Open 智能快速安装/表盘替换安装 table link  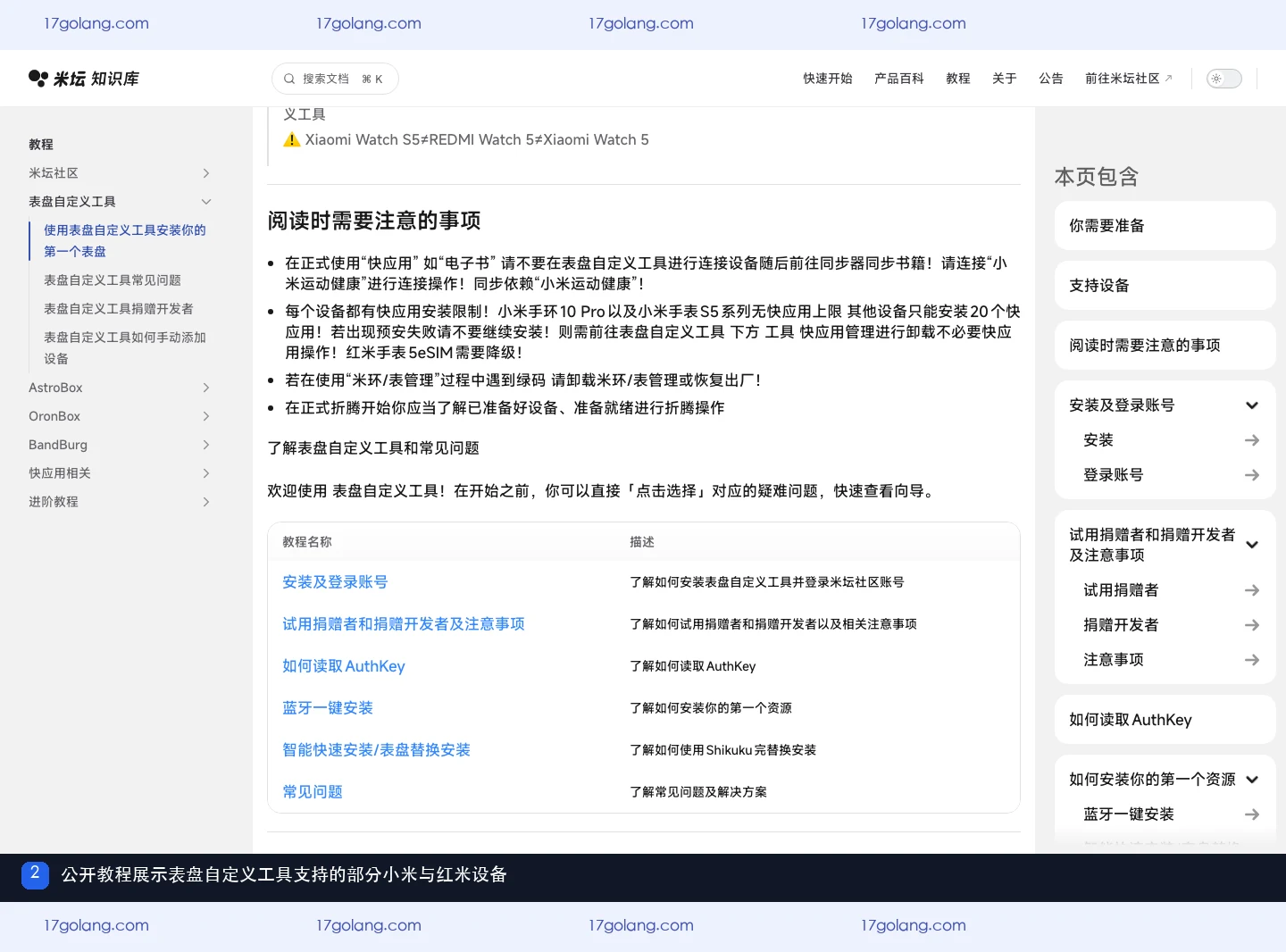(376, 750)
